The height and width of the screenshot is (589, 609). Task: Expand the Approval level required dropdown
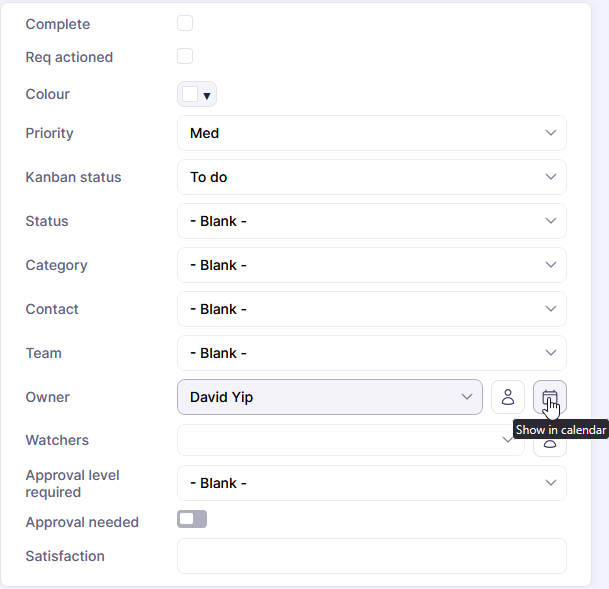[371, 483]
